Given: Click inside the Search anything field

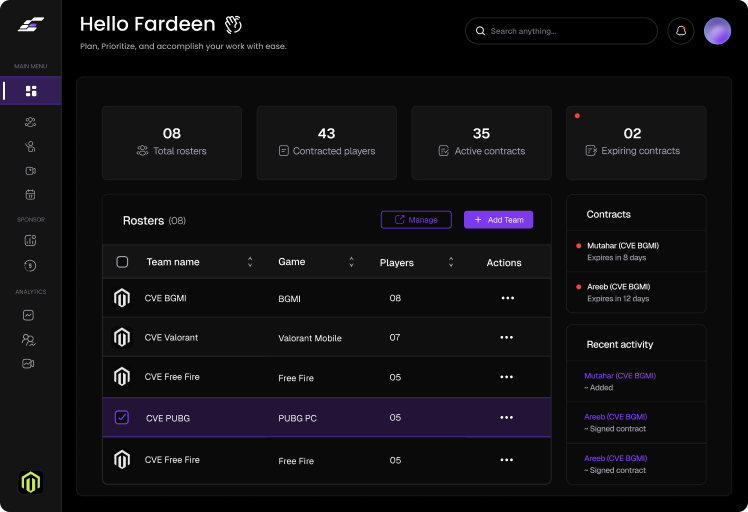Looking at the screenshot, I should pyautogui.click(x=561, y=31).
